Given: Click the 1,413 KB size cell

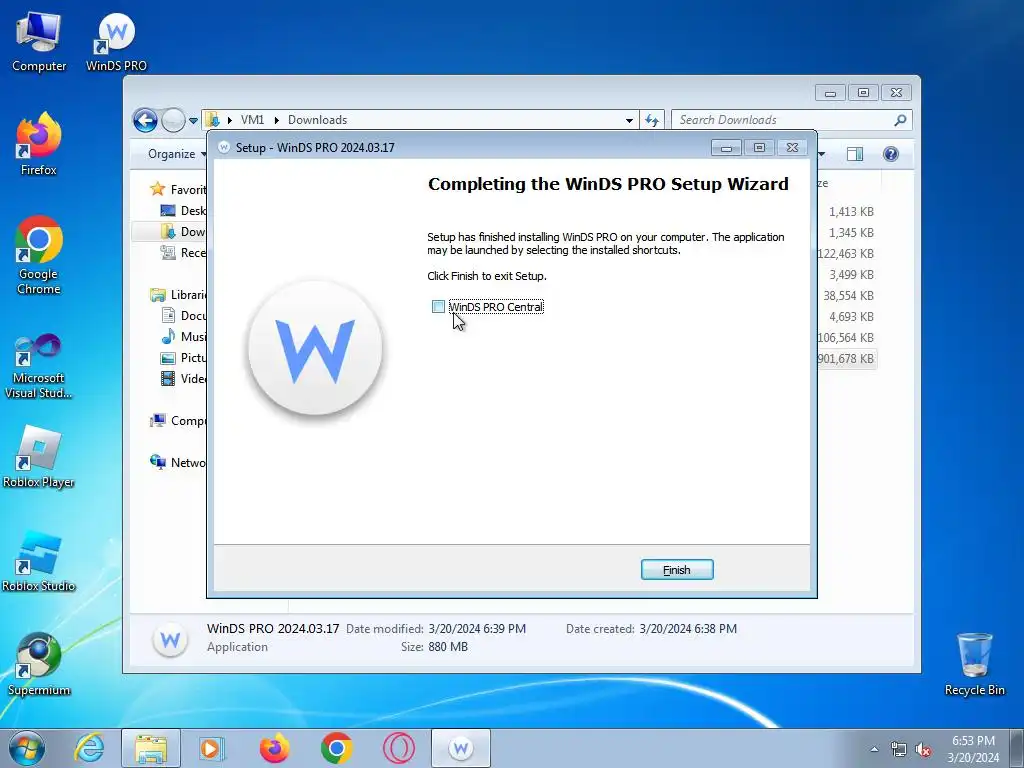Looking at the screenshot, I should [851, 212].
